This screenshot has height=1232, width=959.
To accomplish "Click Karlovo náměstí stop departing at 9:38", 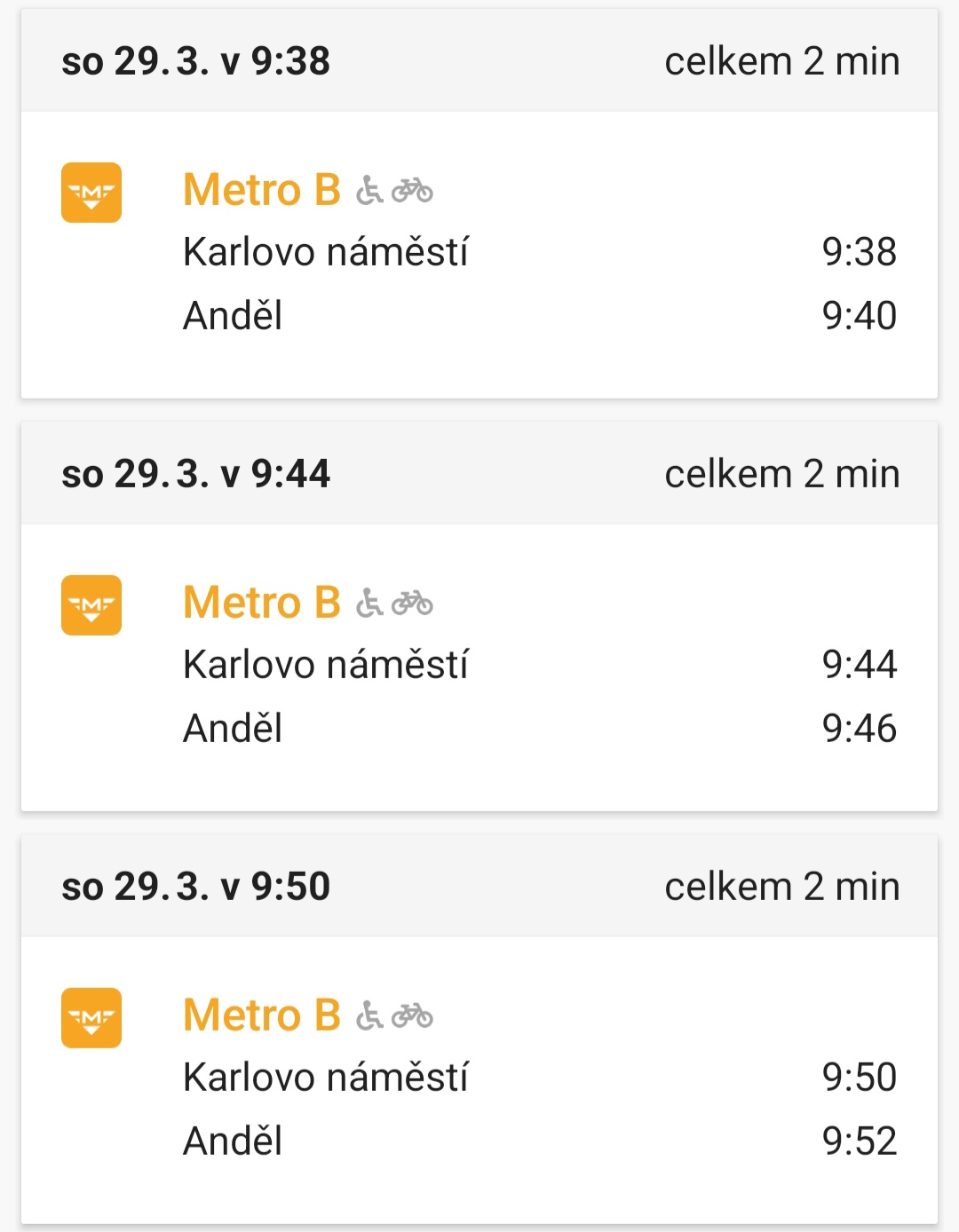I will 325,252.
